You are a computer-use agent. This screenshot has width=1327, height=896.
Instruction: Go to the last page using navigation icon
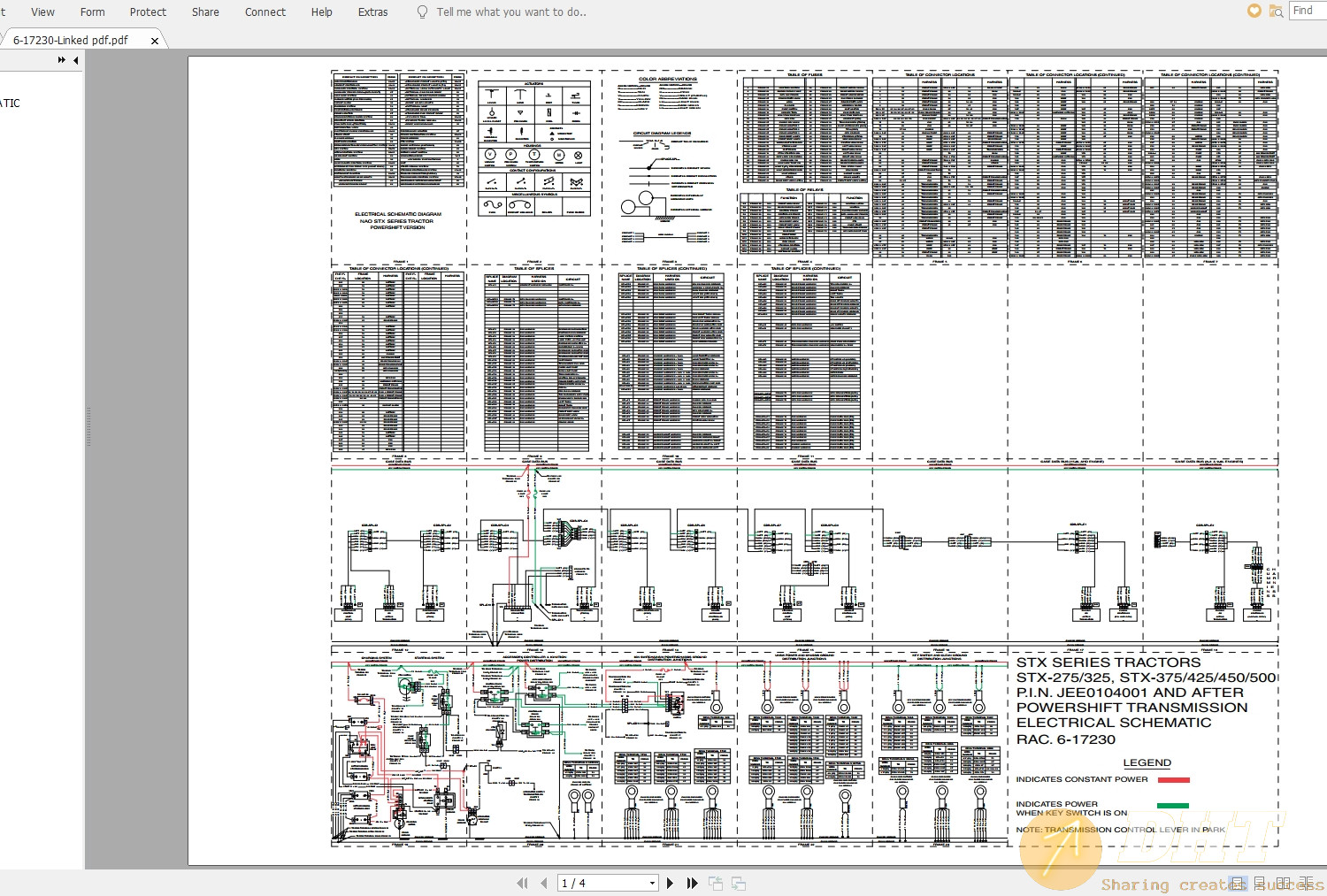coord(693,883)
